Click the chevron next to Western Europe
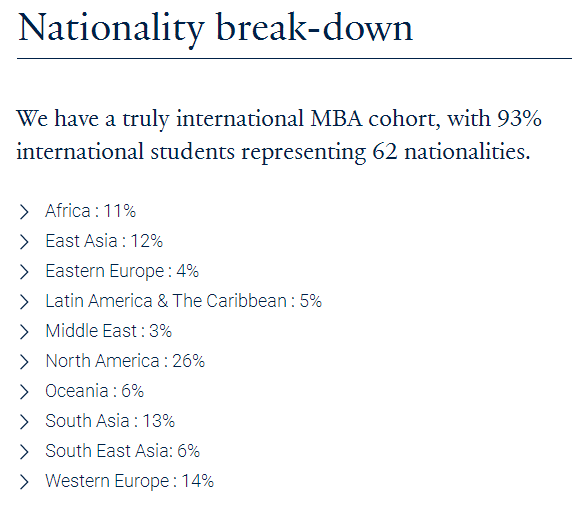The width and height of the screenshot is (579, 510). (24, 482)
